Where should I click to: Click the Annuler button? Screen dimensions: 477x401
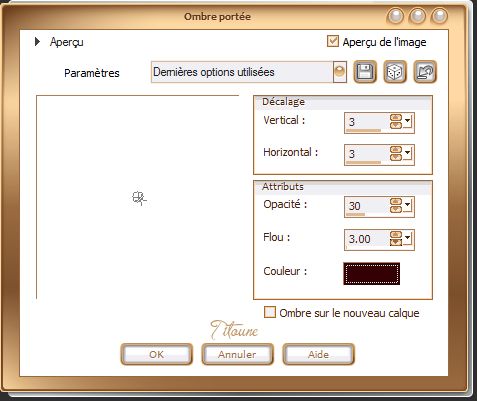click(x=237, y=354)
